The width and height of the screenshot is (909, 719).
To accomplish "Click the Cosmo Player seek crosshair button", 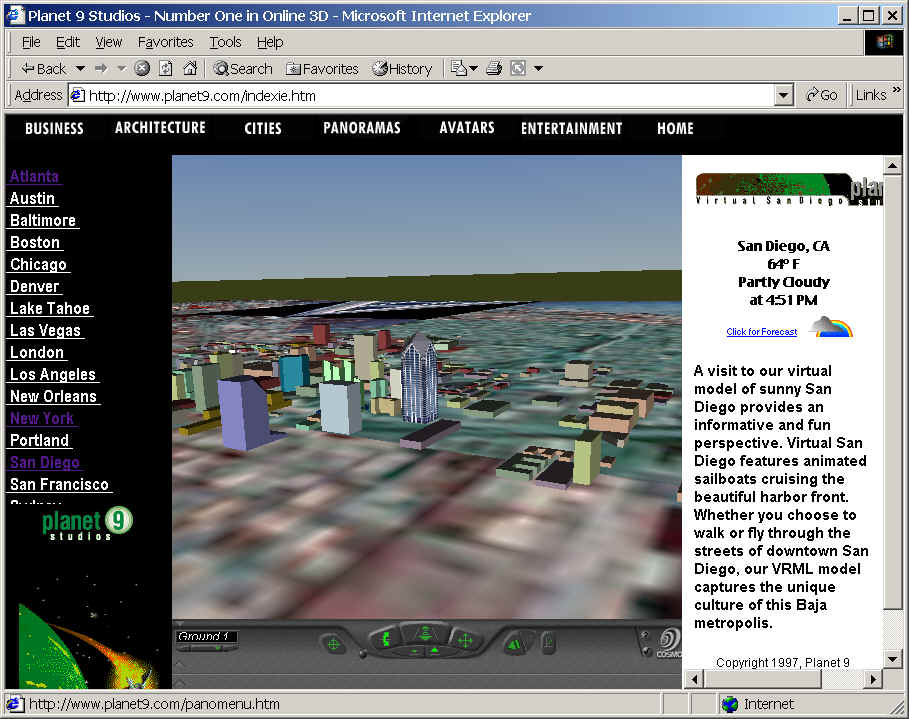I will (333, 644).
